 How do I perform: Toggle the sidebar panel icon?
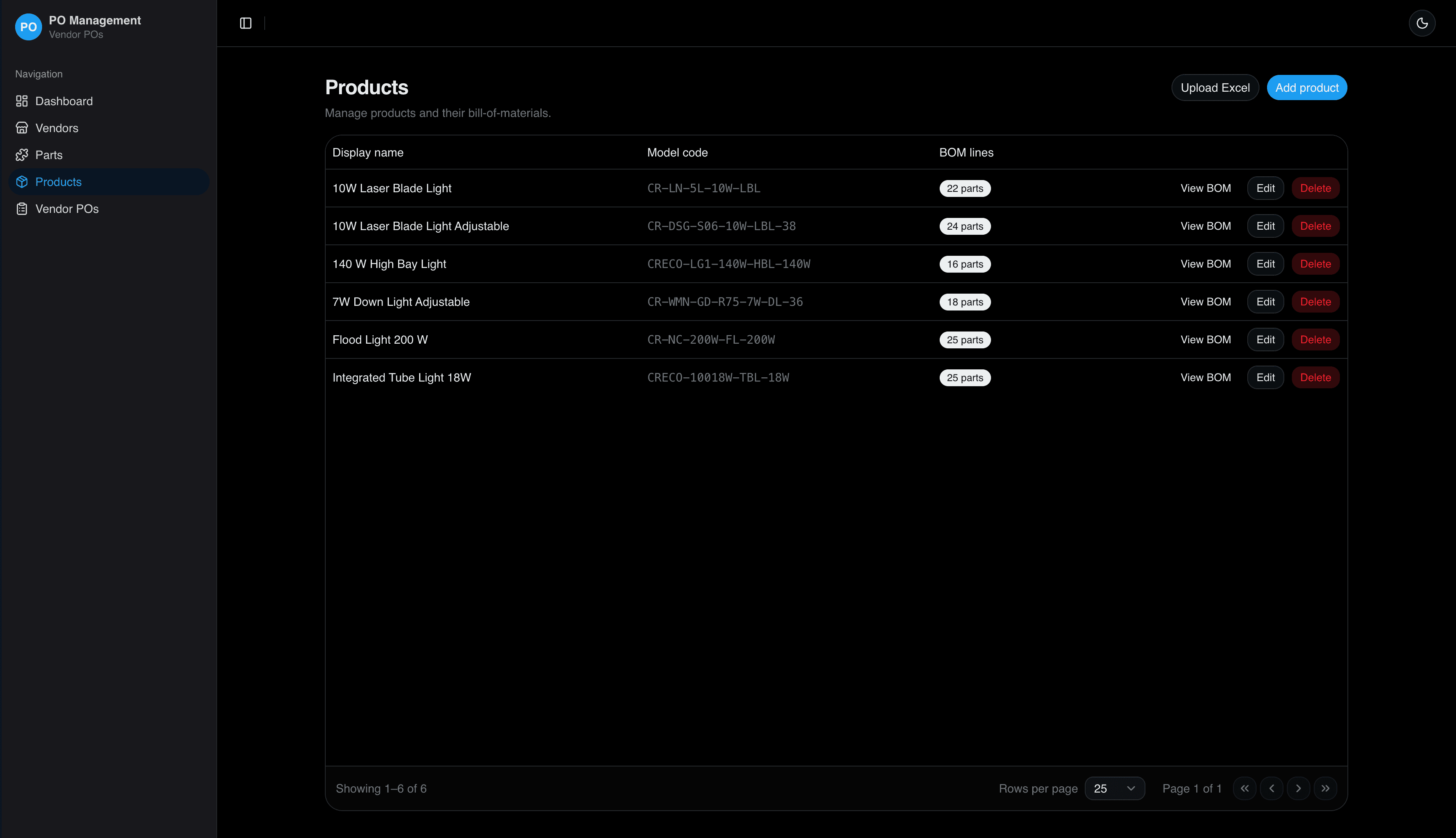(x=245, y=23)
